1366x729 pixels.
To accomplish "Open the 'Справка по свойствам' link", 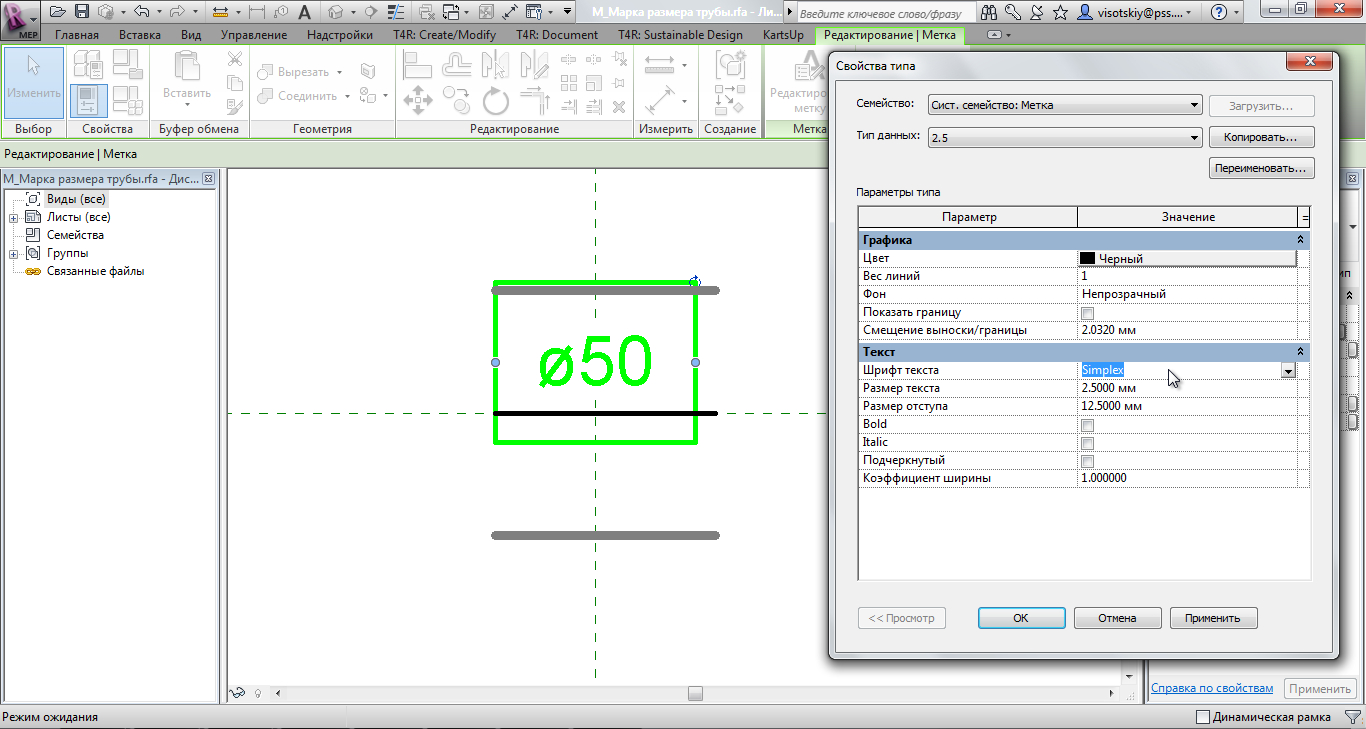I will click(x=1212, y=688).
